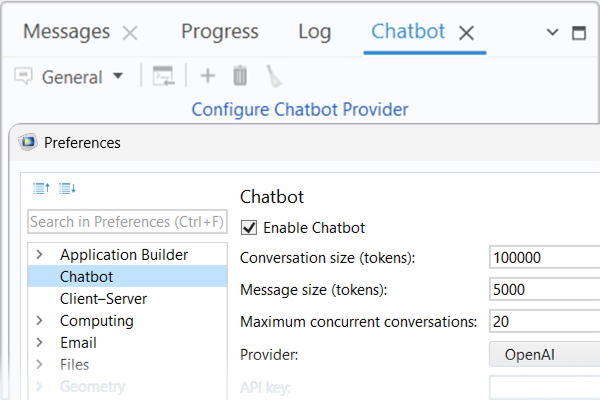Image resolution: width=600 pixels, height=400 pixels.
Task: Click Configure Chatbot Provider link
Action: coord(299,109)
